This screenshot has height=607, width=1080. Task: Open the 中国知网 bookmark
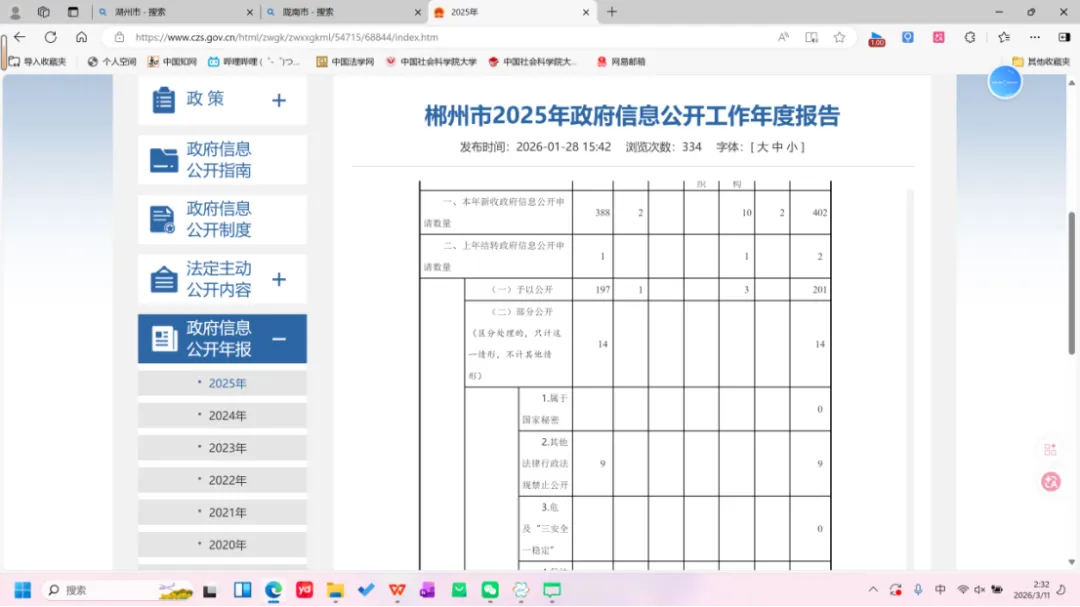[x=172, y=62]
